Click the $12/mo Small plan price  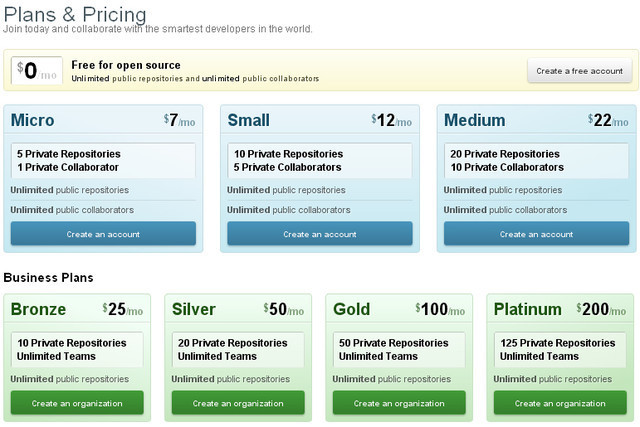(x=391, y=121)
